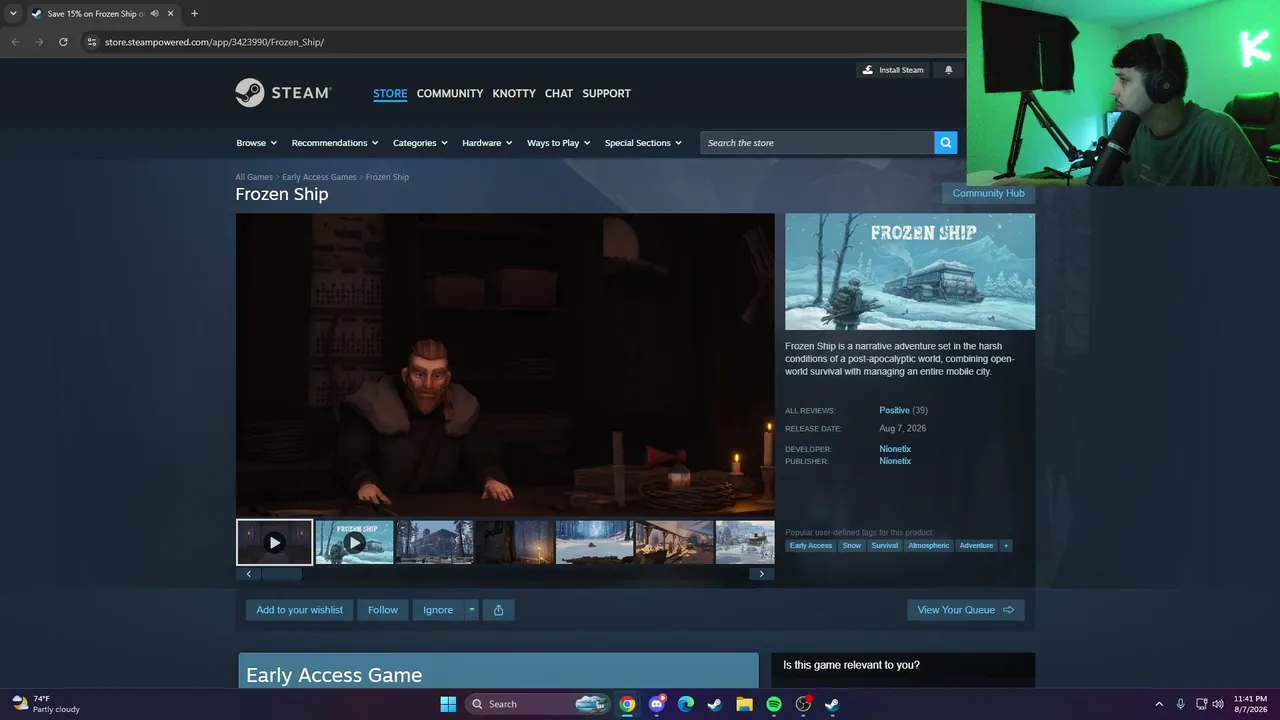1280x720 pixels.
Task: Click the Install Steam button
Action: pyautogui.click(x=893, y=70)
